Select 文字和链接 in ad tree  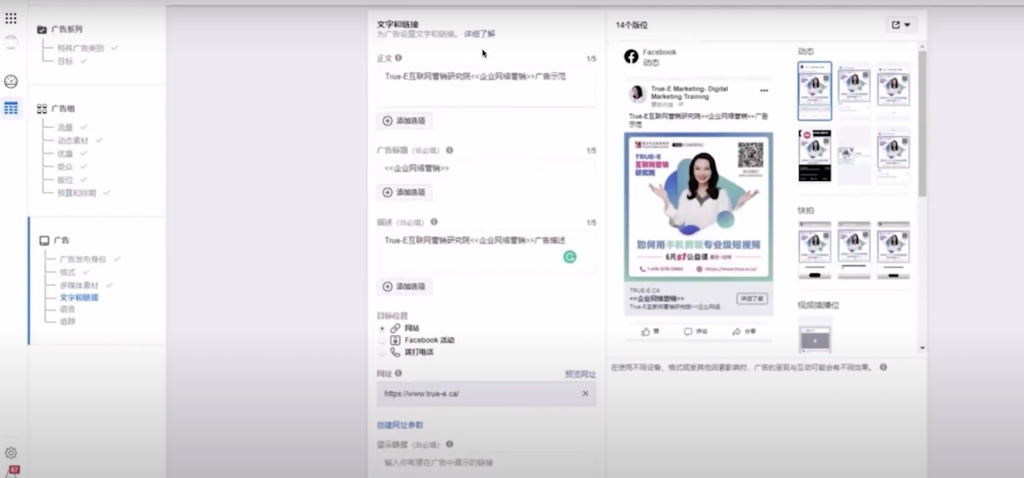click(79, 298)
